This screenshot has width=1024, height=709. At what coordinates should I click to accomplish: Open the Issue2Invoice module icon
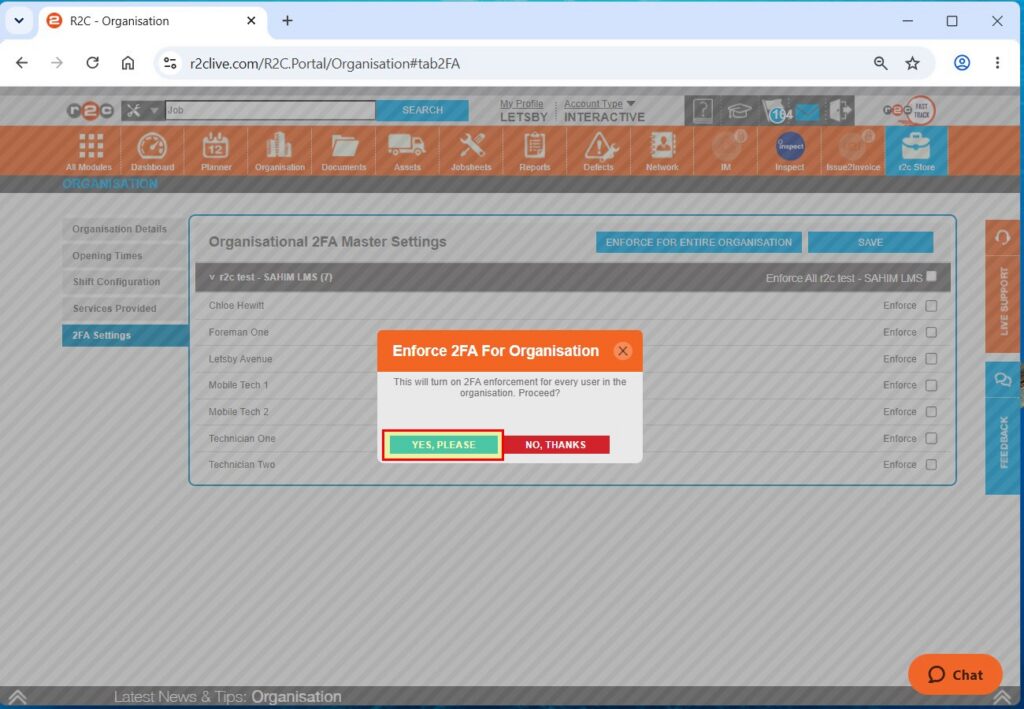[853, 151]
